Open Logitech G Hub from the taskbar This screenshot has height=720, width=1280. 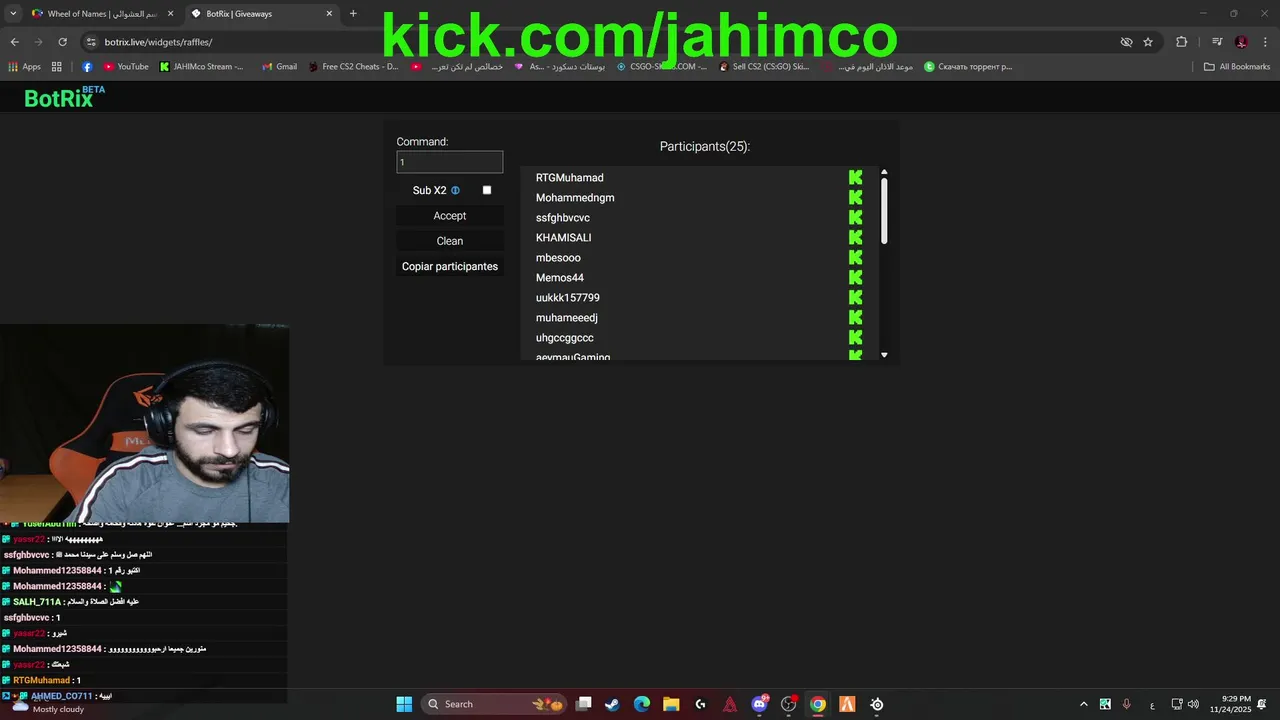click(x=700, y=704)
